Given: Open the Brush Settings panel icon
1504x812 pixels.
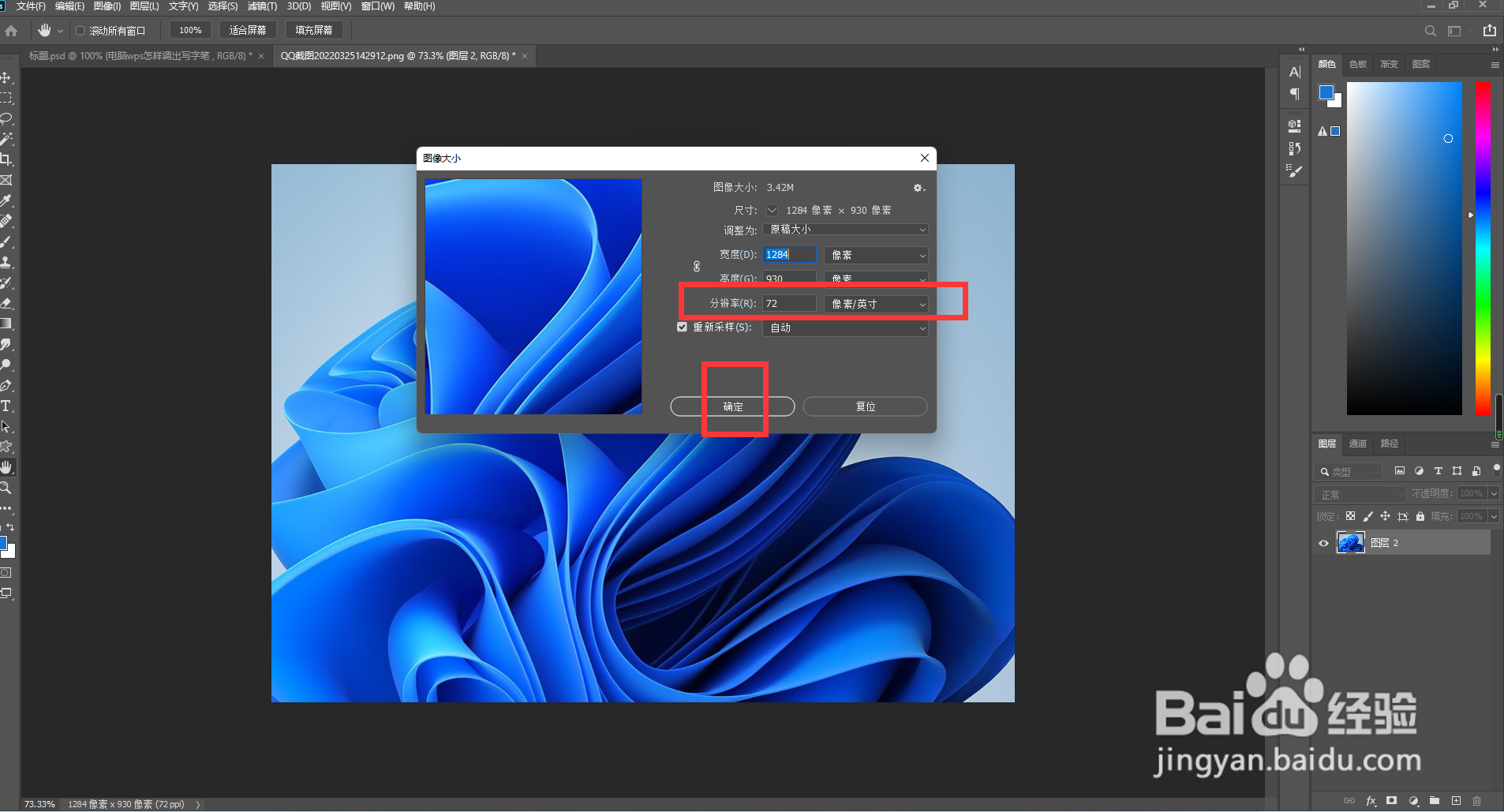Looking at the screenshot, I should (x=1295, y=170).
